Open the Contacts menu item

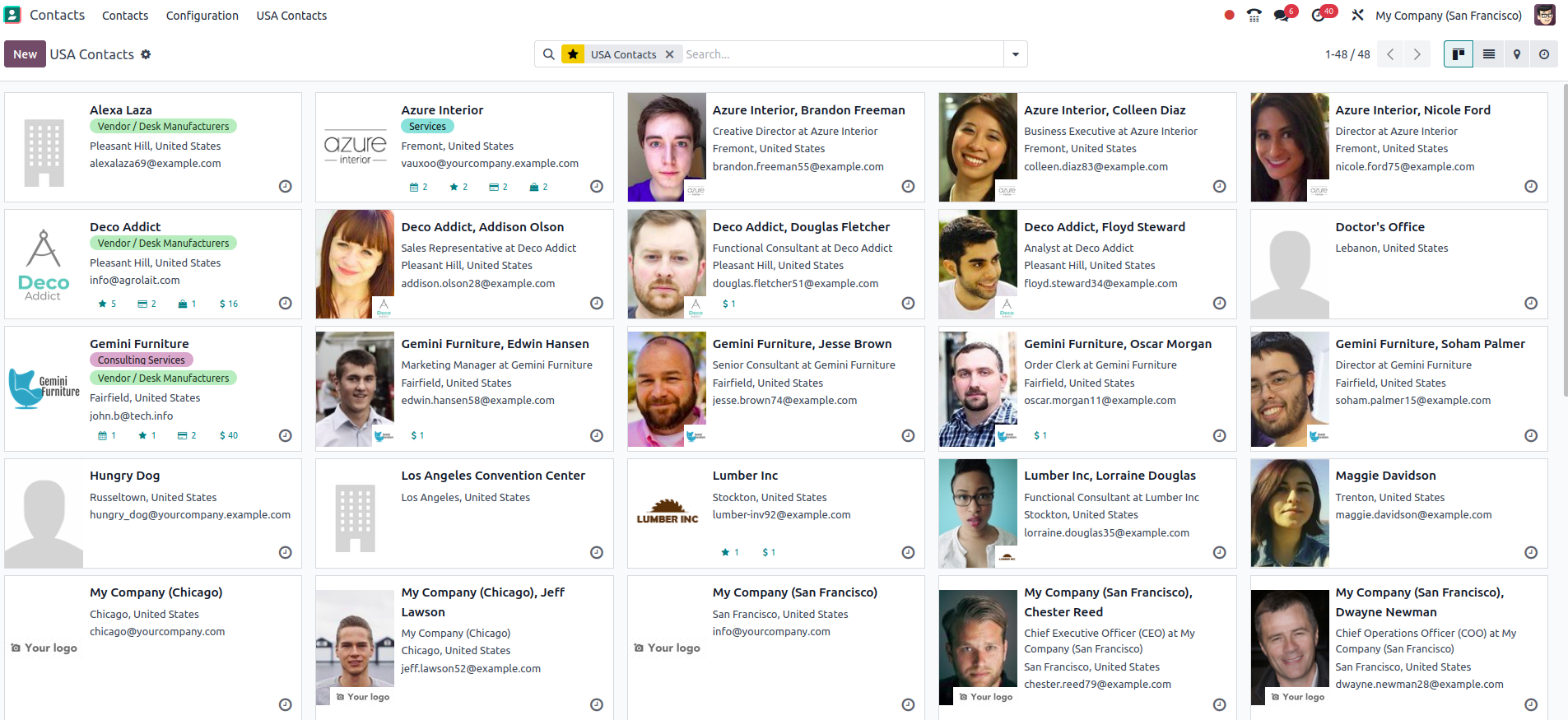[x=125, y=16]
